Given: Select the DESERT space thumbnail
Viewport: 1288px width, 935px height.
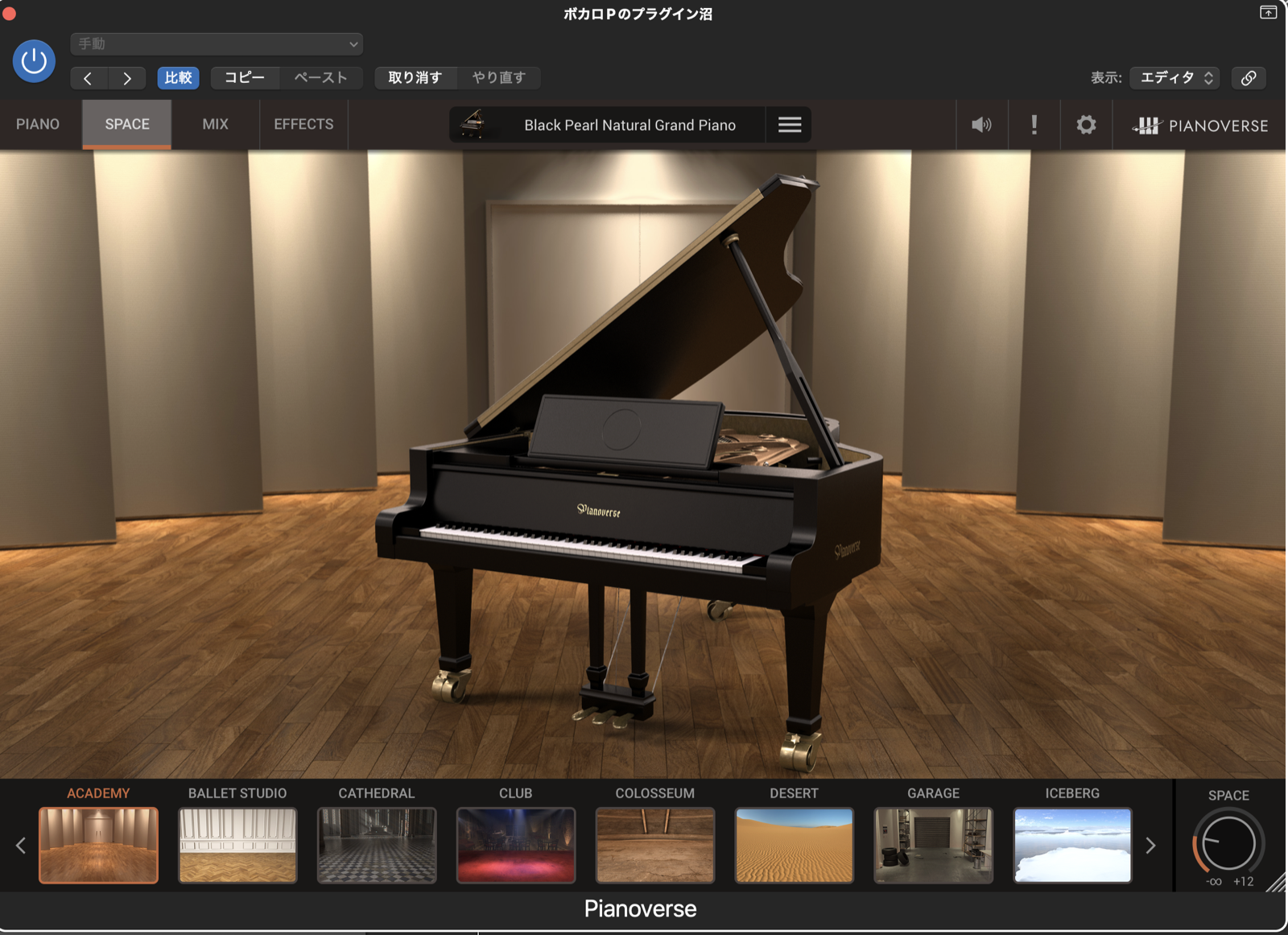Looking at the screenshot, I should (795, 846).
